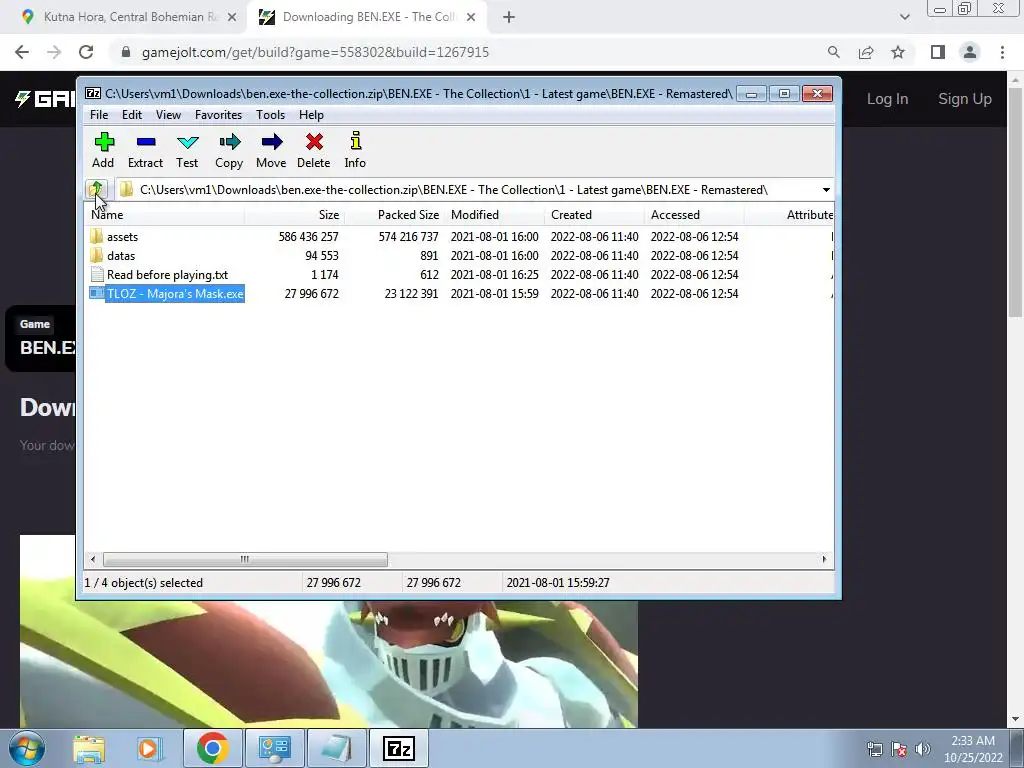Click the 7-Zip taskbar button

click(399, 748)
